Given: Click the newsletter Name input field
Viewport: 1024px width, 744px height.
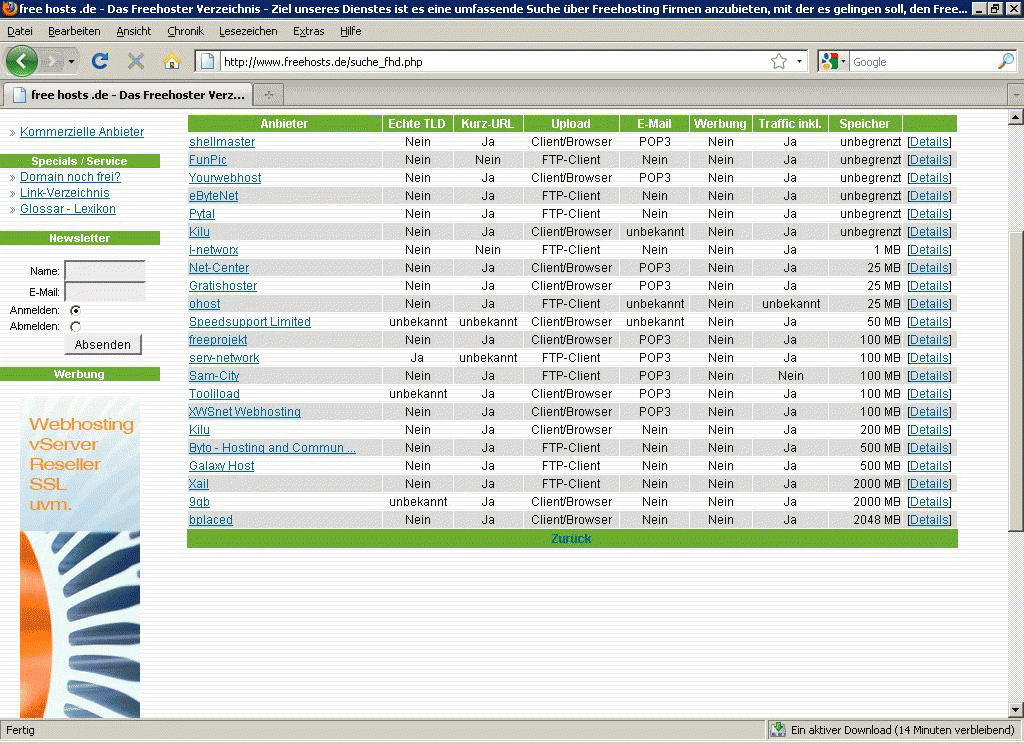Looking at the screenshot, I should click(x=105, y=270).
